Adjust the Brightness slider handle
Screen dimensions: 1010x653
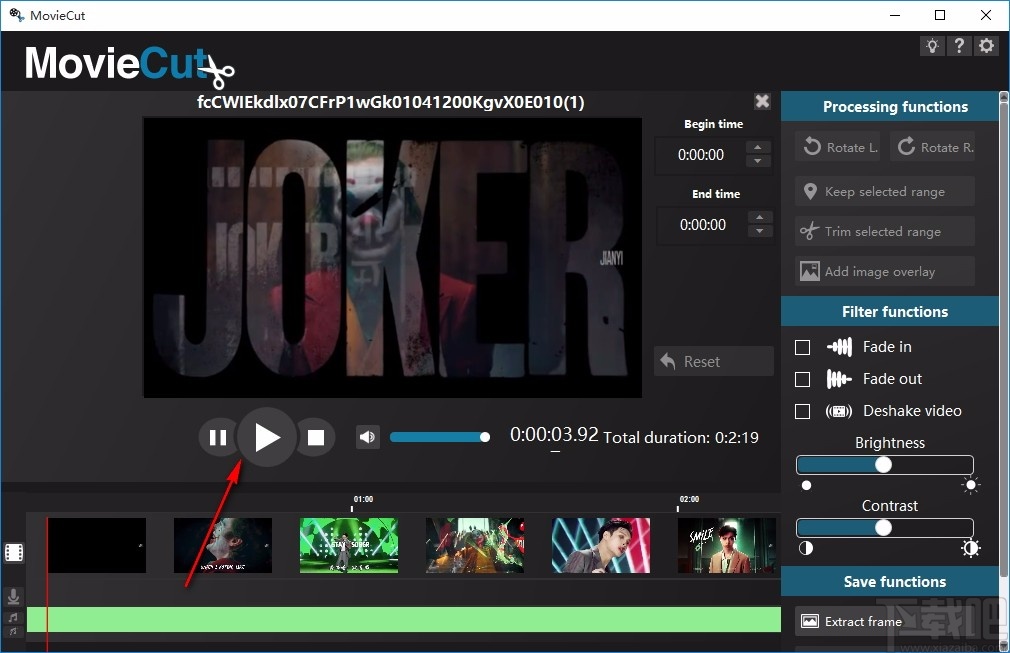[883, 464]
